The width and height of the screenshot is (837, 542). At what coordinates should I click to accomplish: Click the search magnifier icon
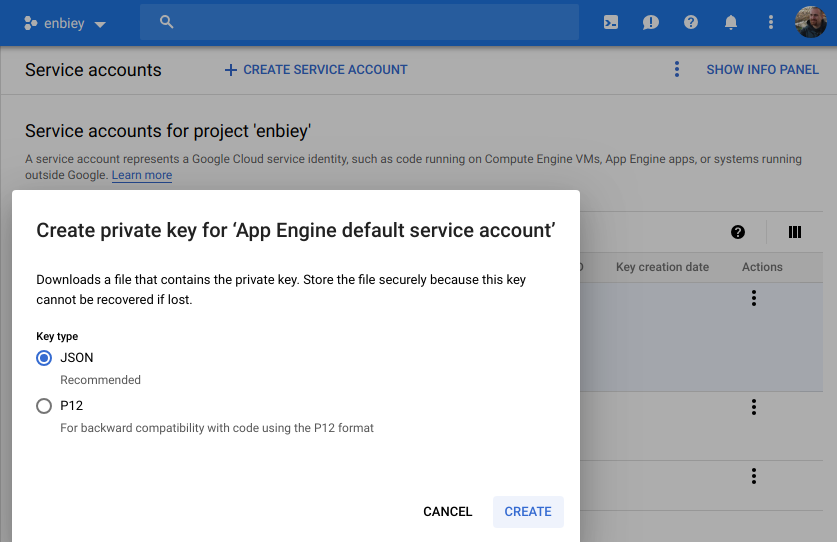tap(167, 22)
